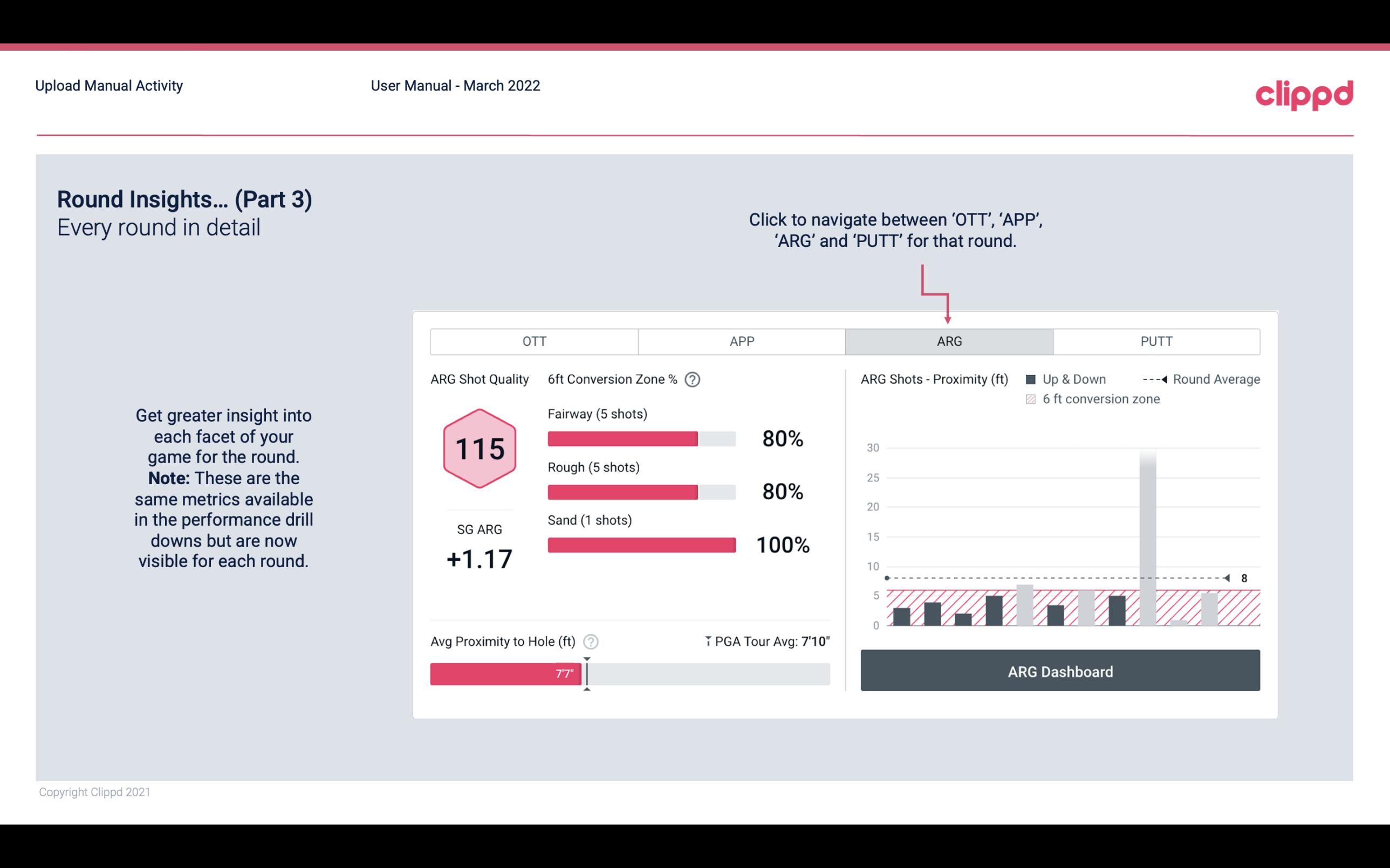Select the OTT tab
The height and width of the screenshot is (868, 1390).
click(x=534, y=342)
